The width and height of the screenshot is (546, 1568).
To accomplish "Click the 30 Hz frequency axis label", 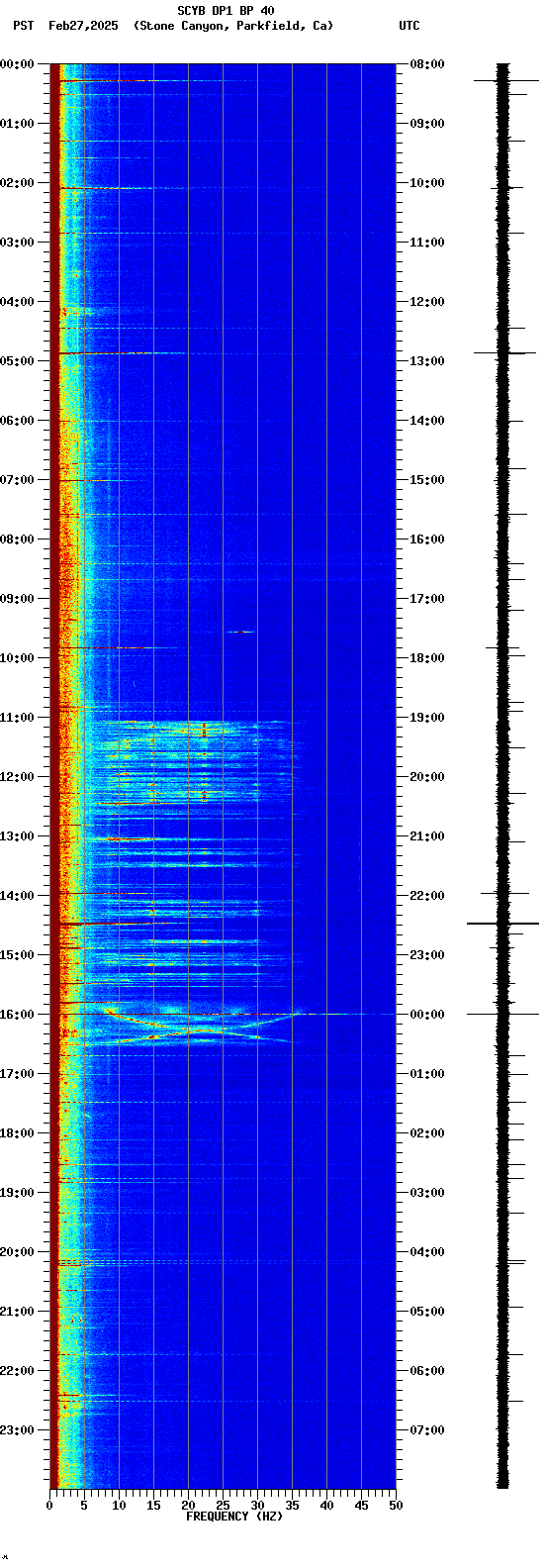I will (257, 1506).
